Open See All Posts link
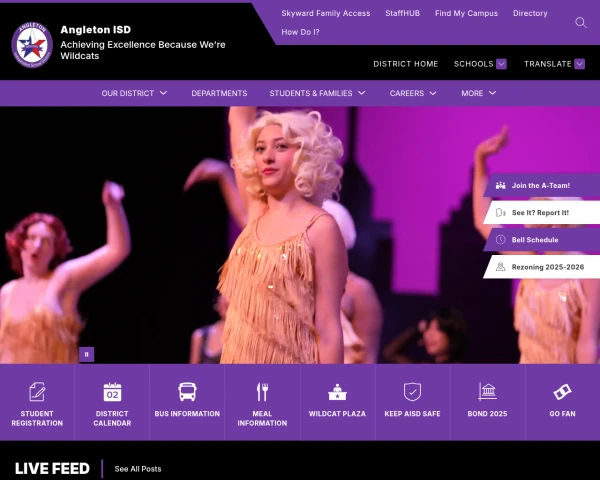 pyautogui.click(x=138, y=469)
